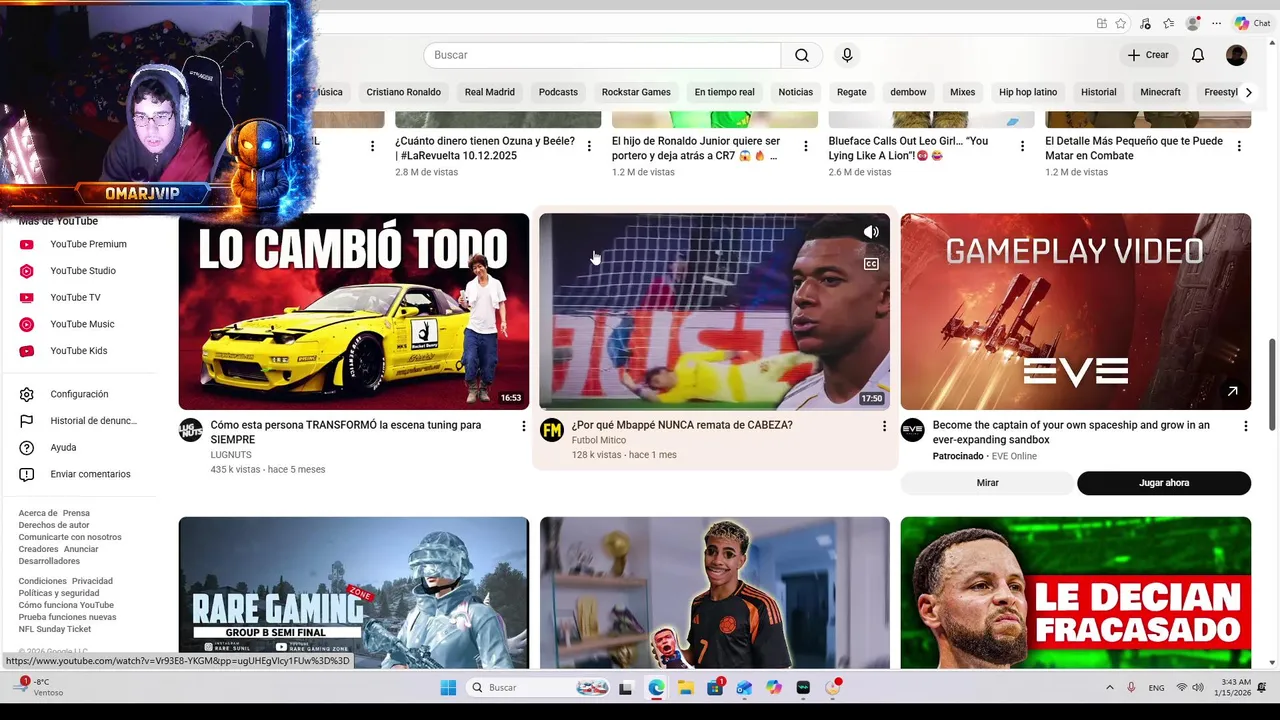Image resolution: width=1280 pixels, height=720 pixels.
Task: Open YouTube Kids in sidebar
Action: (78, 351)
